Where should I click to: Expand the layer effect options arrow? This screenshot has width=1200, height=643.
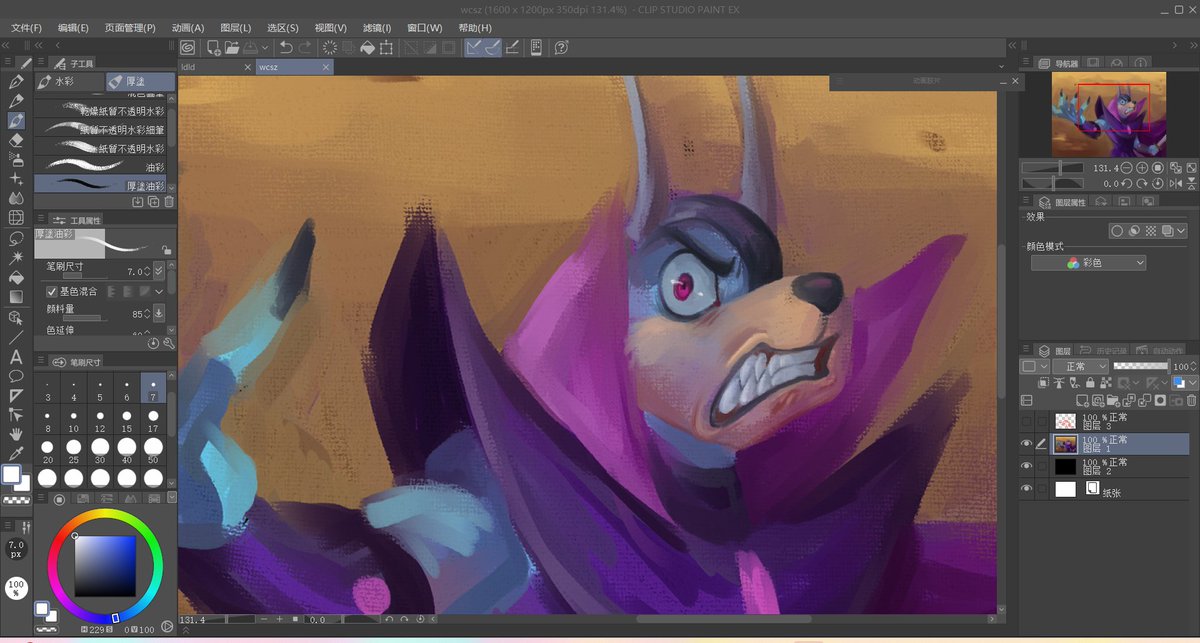click(x=1181, y=231)
